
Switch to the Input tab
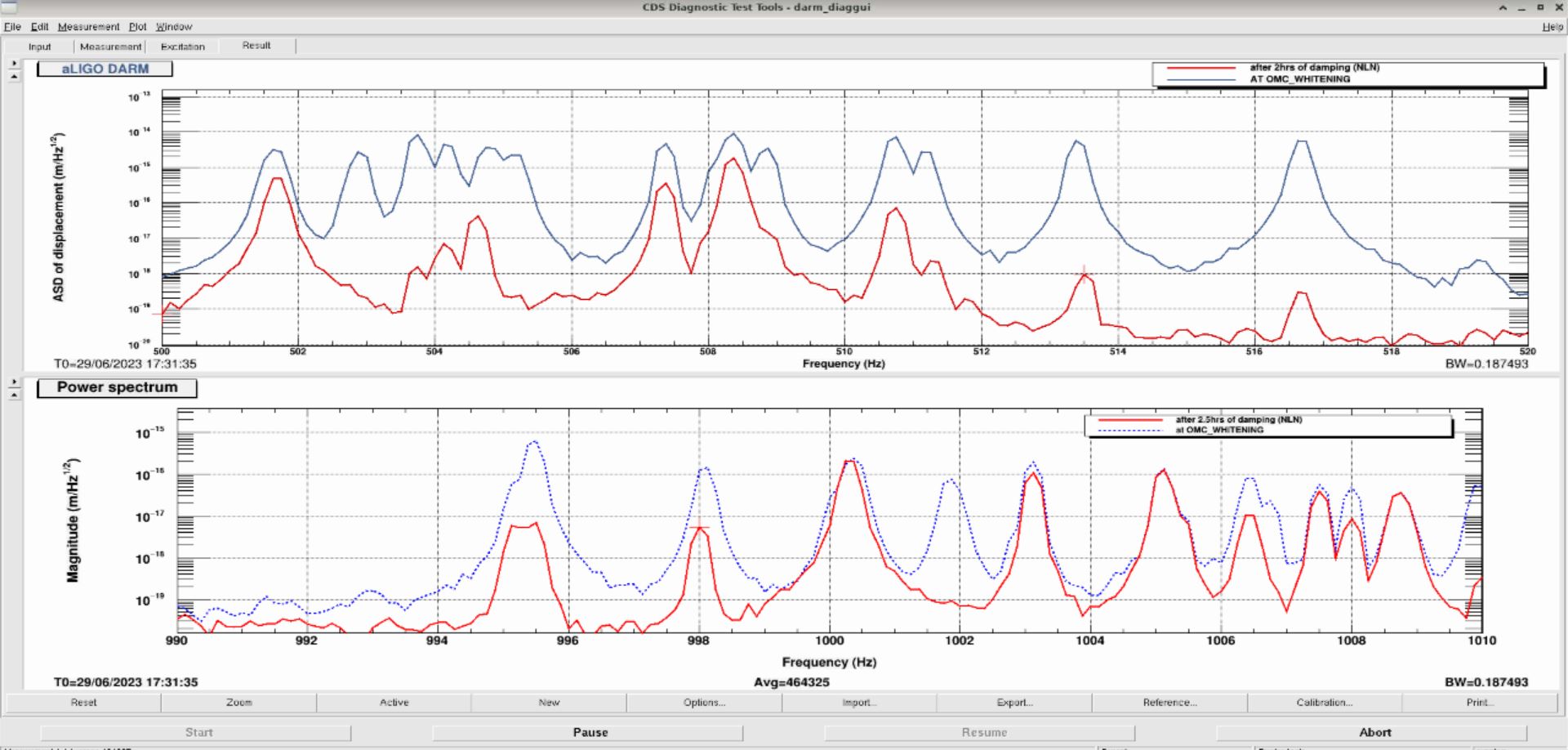[39, 47]
